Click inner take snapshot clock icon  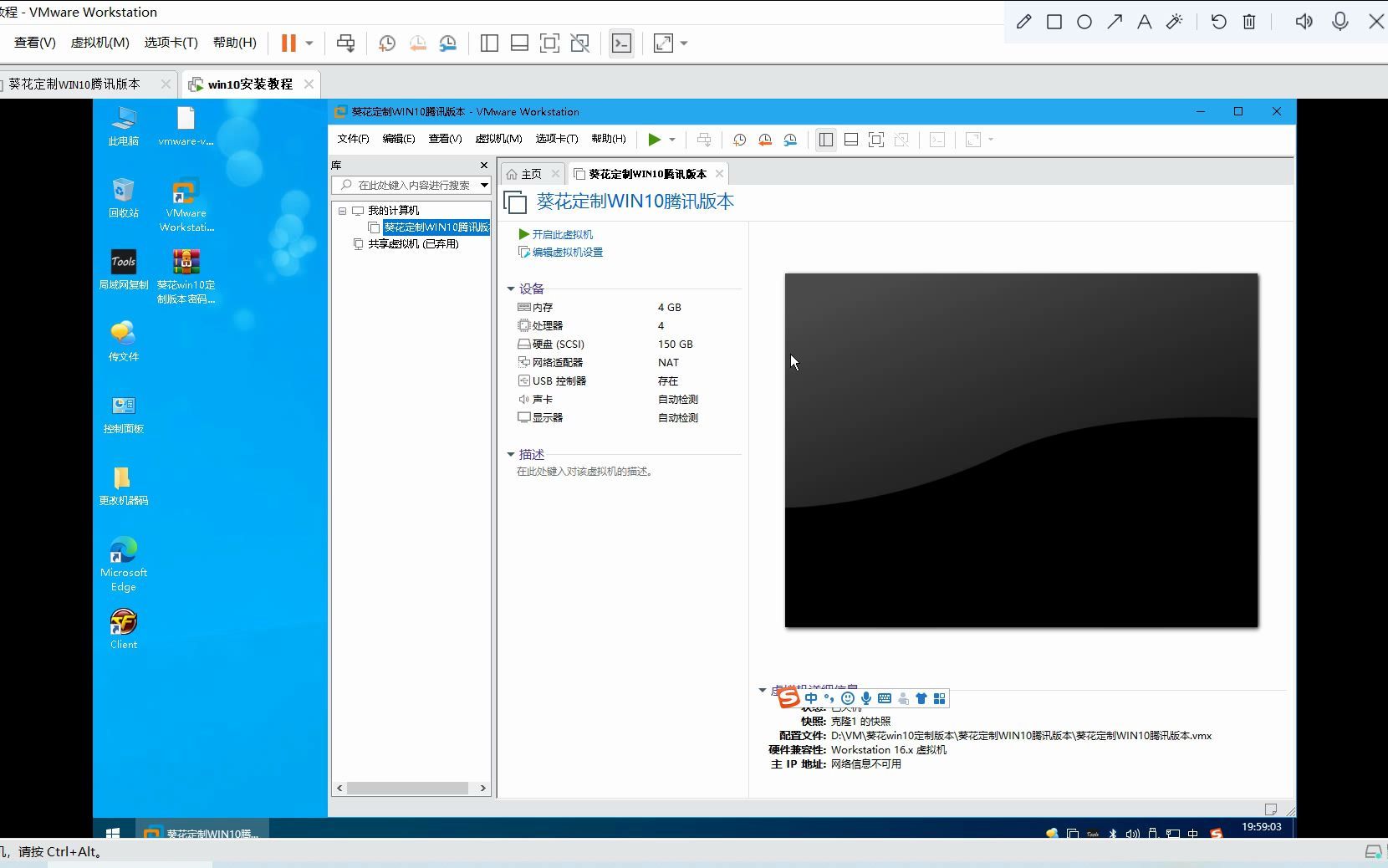click(739, 140)
